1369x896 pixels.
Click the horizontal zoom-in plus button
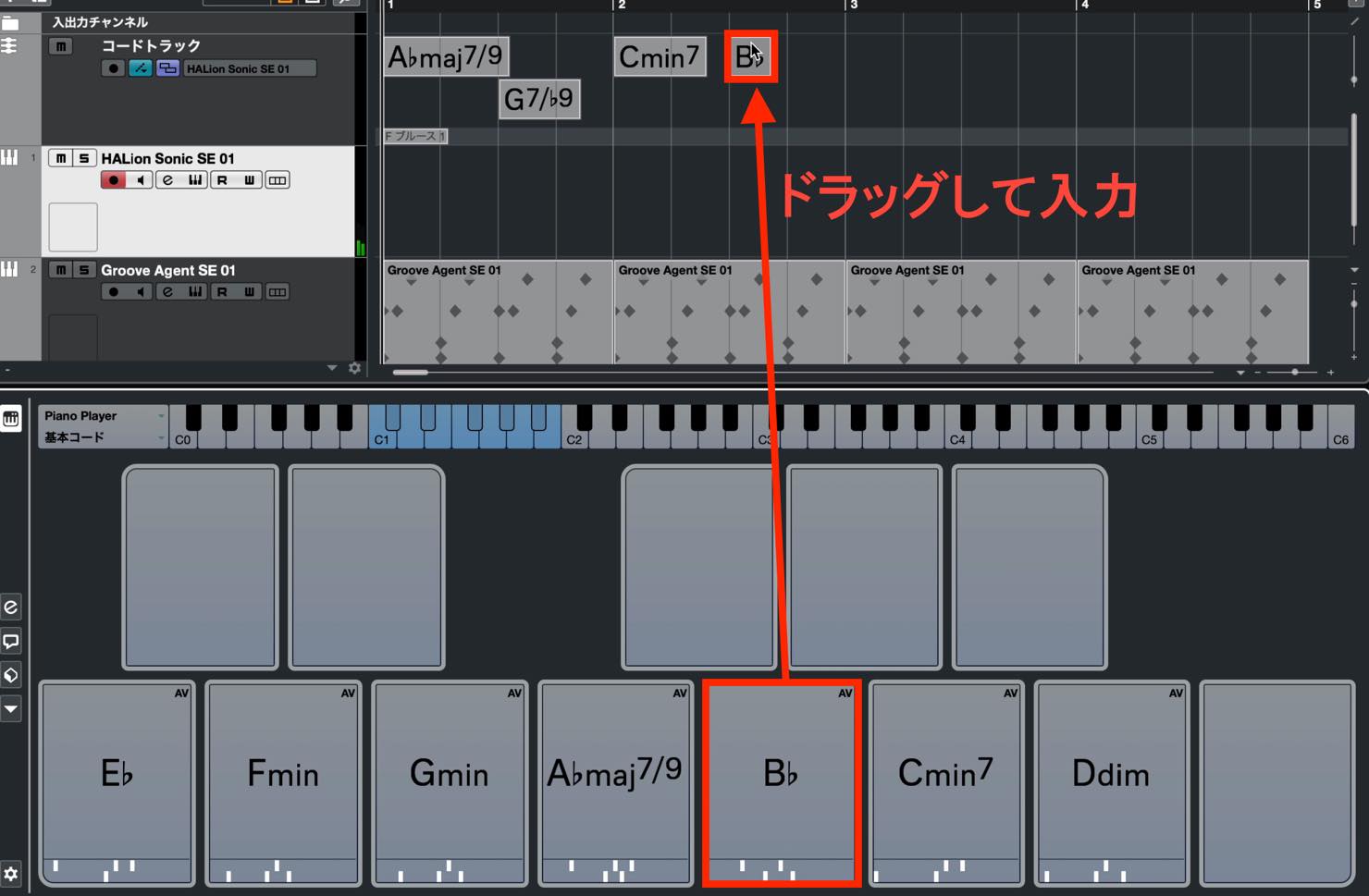(x=1330, y=372)
